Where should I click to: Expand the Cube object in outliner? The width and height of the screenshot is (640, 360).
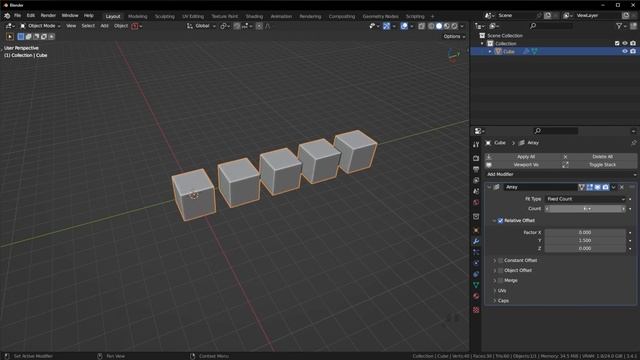[490, 51]
